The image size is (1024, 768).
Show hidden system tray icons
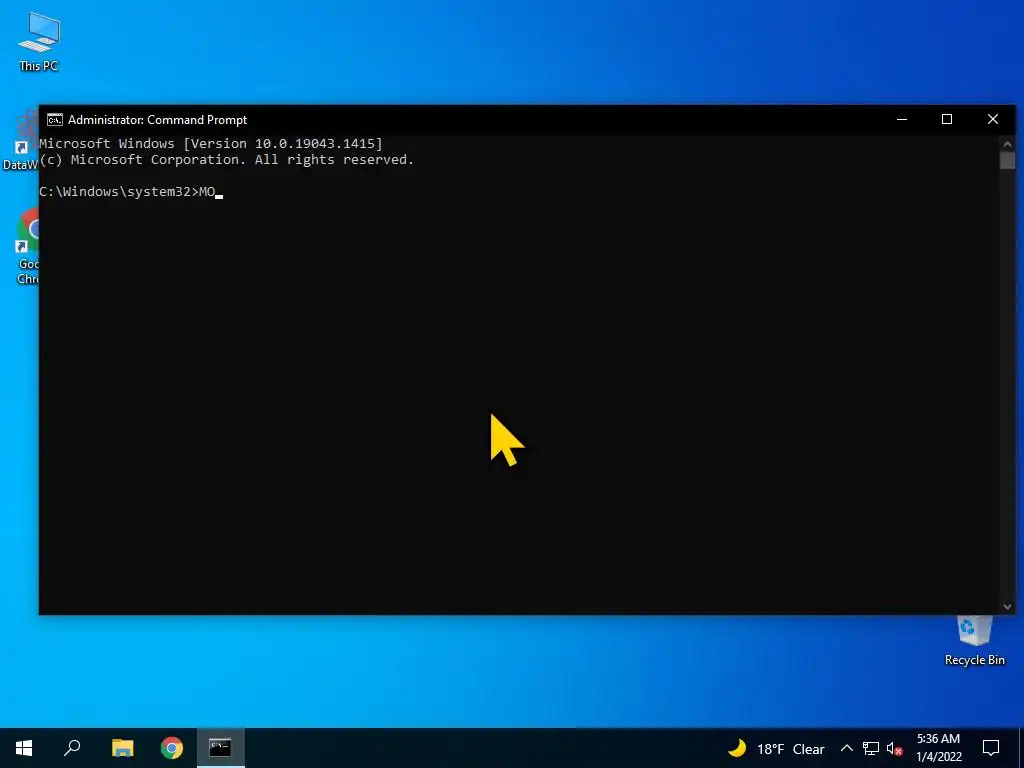pos(846,748)
